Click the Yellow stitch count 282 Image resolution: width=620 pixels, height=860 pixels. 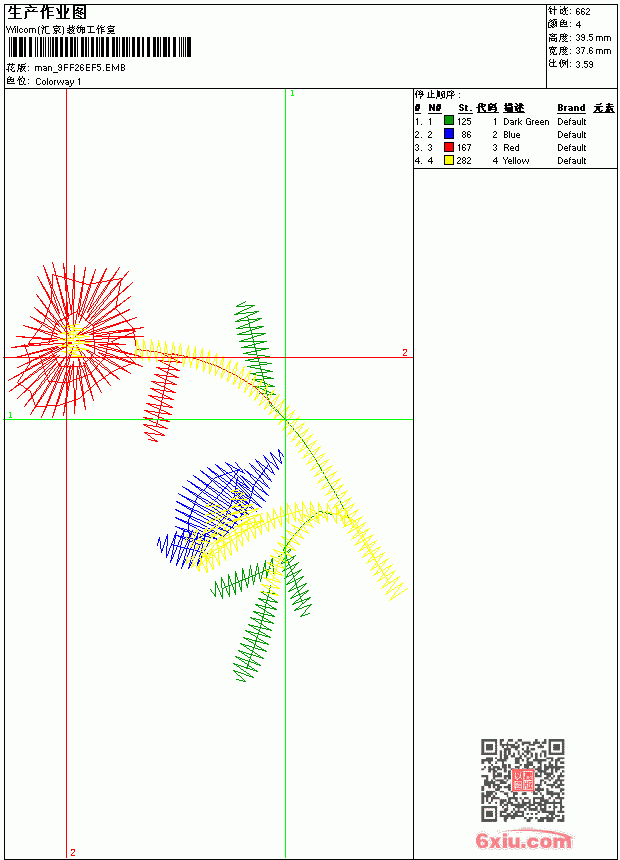[464, 161]
